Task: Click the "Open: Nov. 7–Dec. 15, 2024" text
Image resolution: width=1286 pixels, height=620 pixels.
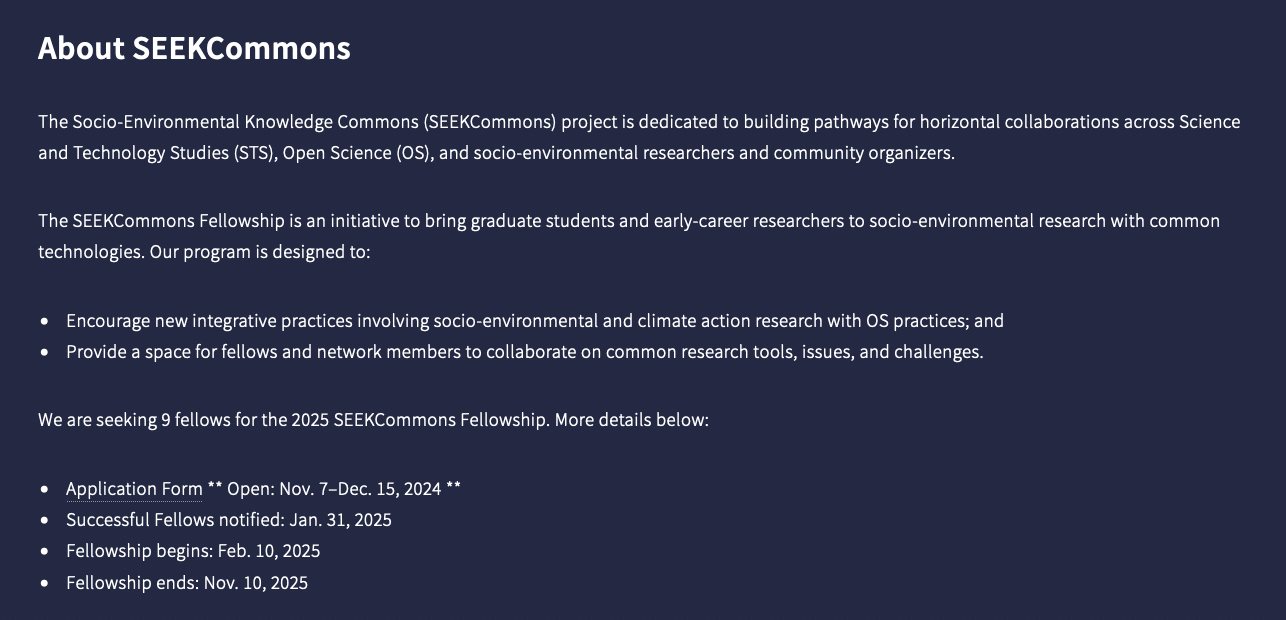Action: (x=334, y=489)
